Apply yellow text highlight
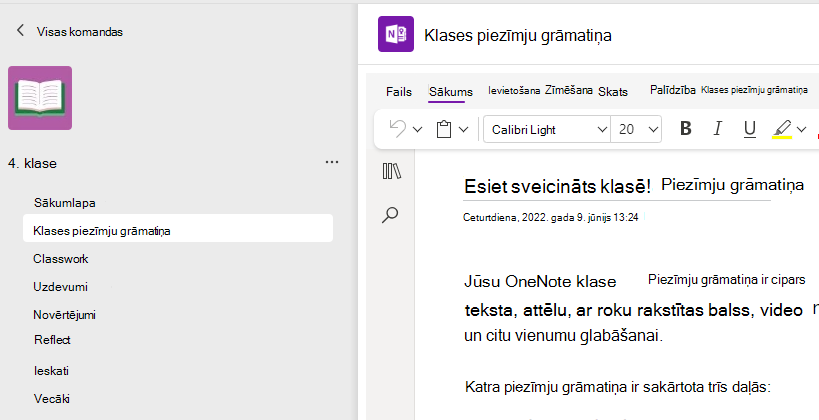Screen dimensions: 819x420 click(782, 129)
